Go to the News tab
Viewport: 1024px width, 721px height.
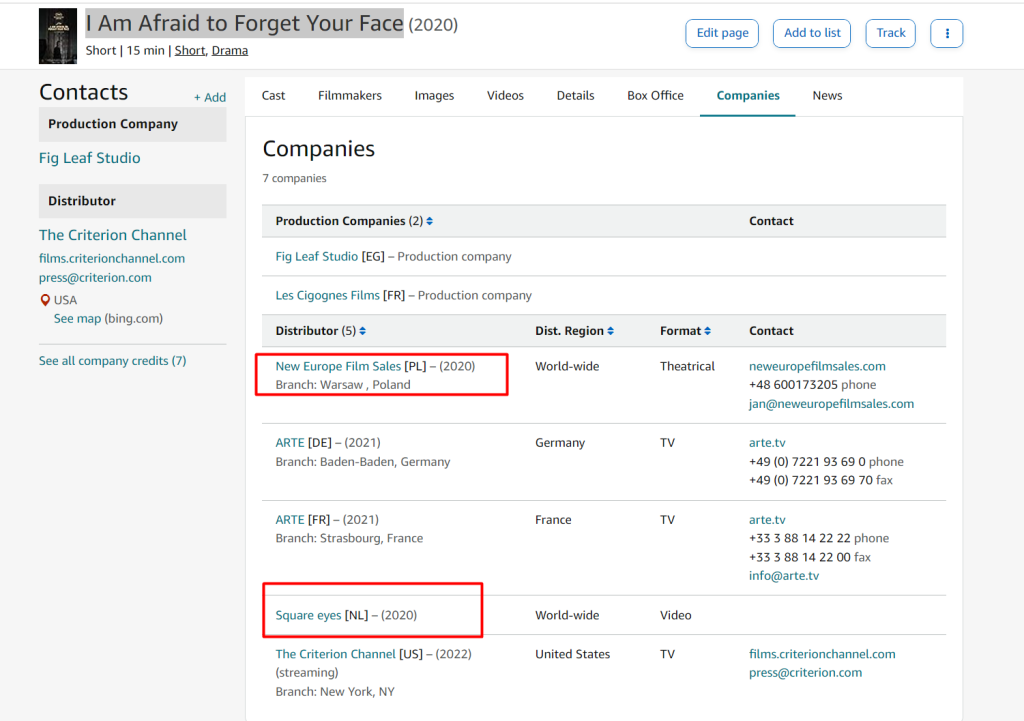(827, 96)
